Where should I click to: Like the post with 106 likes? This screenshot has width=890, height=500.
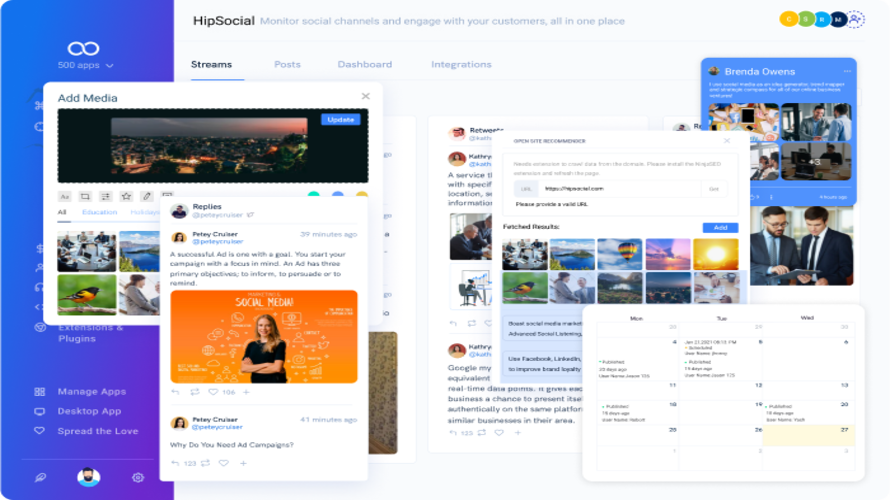213,392
